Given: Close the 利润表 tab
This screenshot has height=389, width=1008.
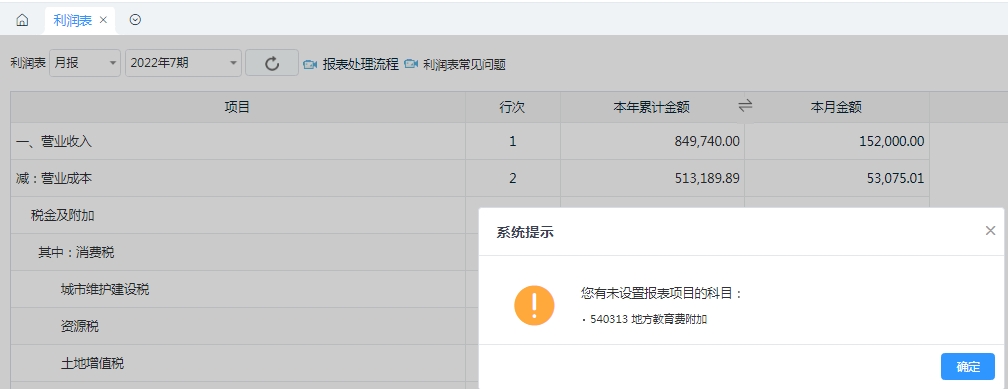Looking at the screenshot, I should tap(103, 21).
